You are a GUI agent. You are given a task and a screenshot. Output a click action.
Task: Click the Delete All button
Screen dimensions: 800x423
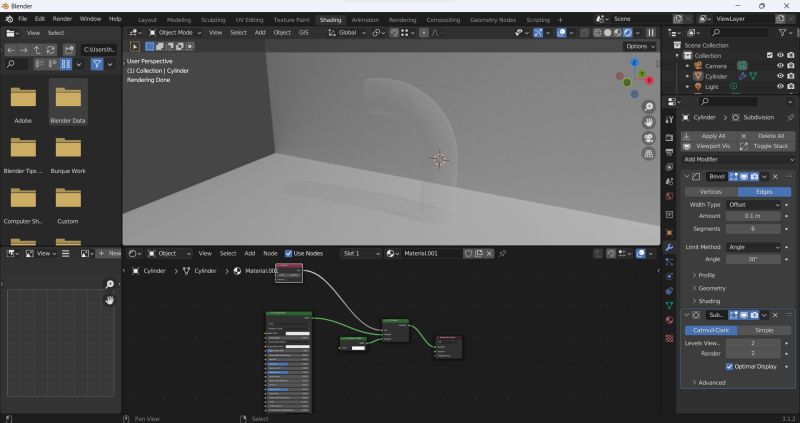pyautogui.click(x=766, y=136)
